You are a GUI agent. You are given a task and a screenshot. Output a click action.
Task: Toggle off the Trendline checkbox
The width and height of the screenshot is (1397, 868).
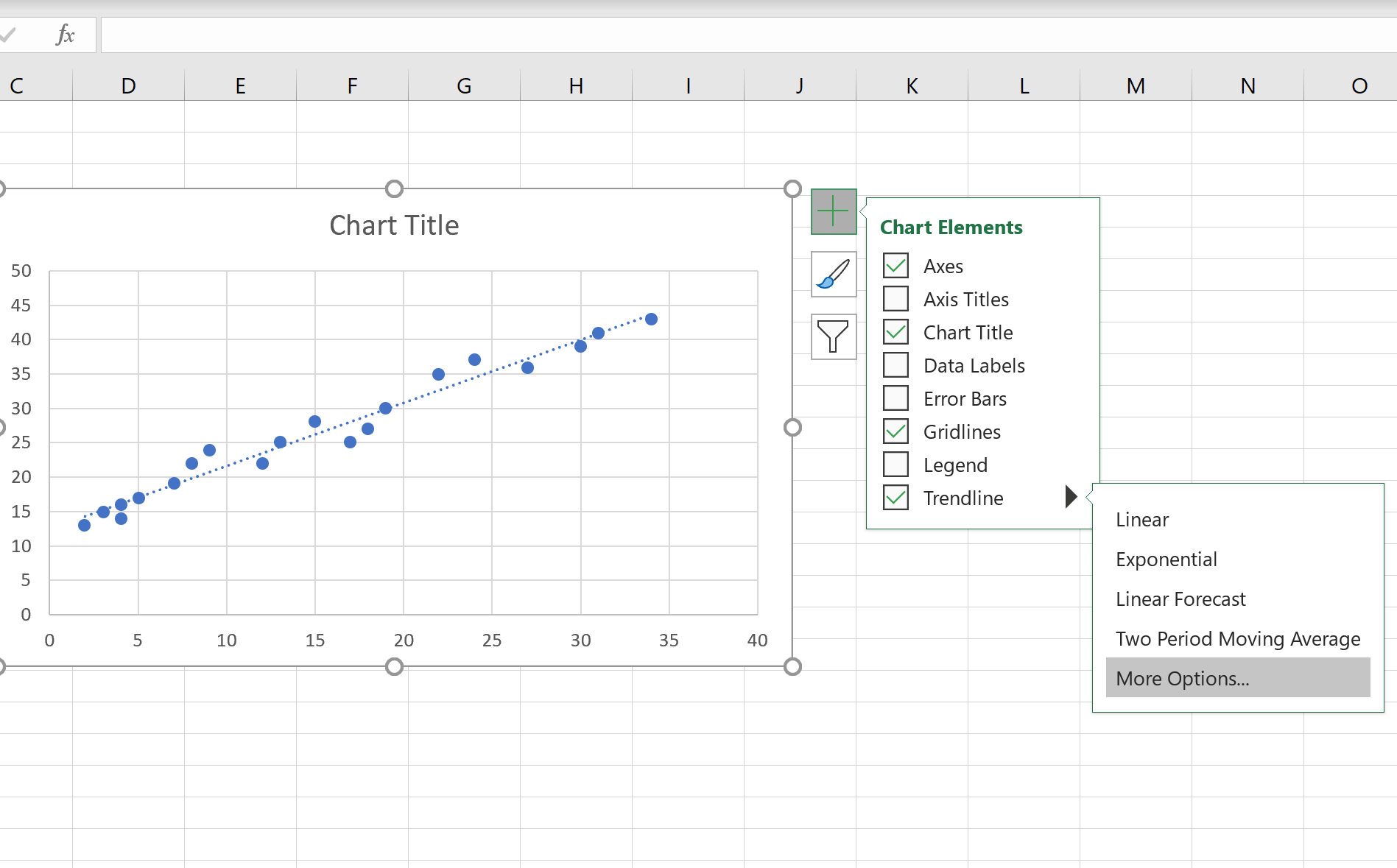pyautogui.click(x=895, y=497)
